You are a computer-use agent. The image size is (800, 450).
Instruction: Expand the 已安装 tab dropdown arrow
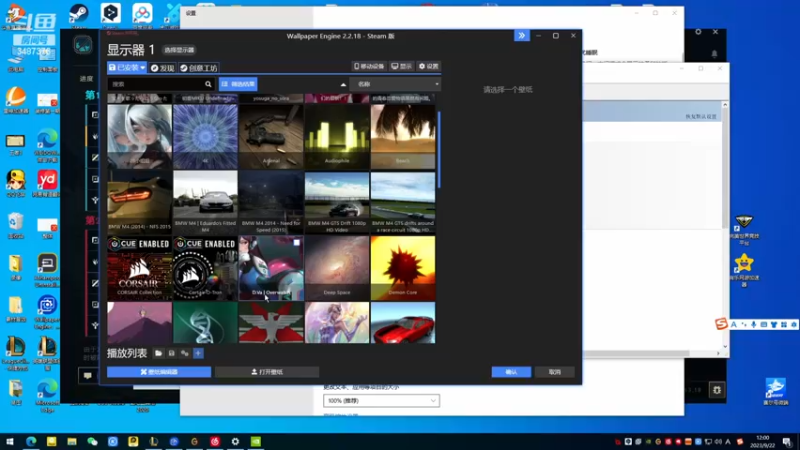click(143, 67)
